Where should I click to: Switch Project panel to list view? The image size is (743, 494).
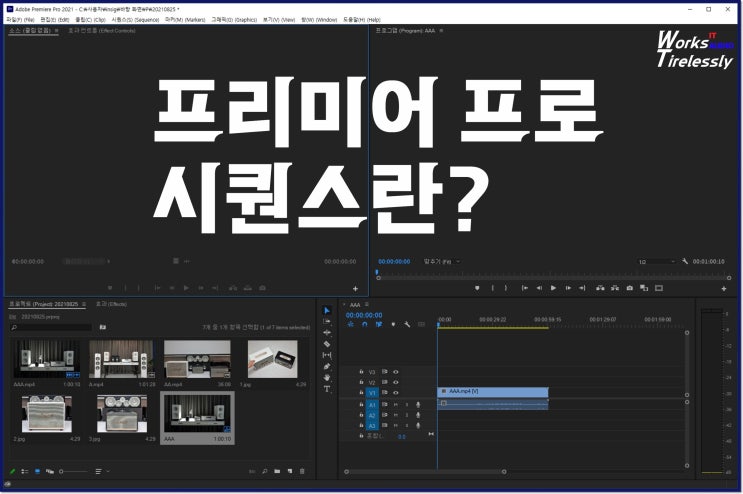click(x=25, y=471)
